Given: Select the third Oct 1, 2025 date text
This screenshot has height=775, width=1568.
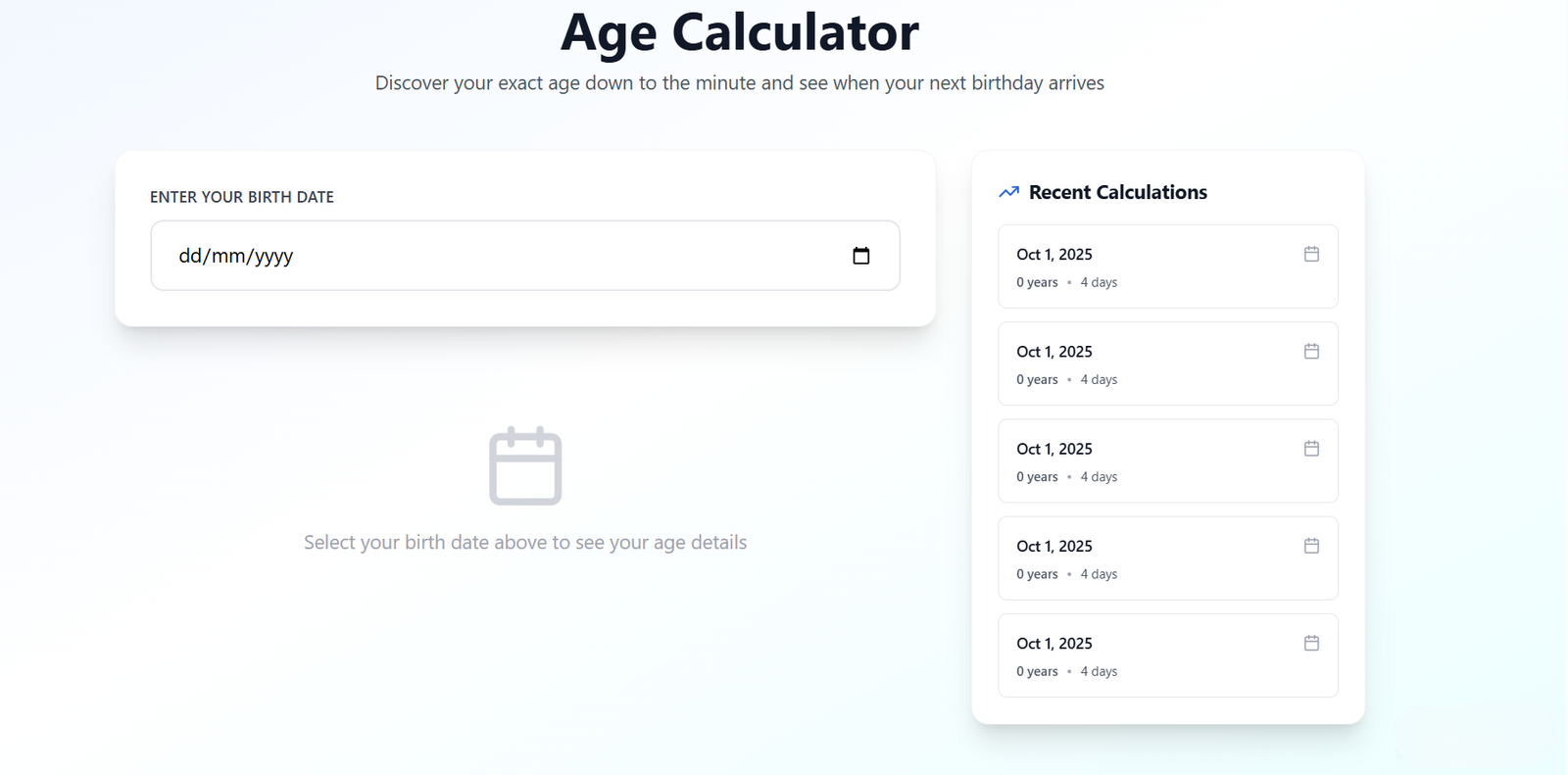Looking at the screenshot, I should coord(1053,449).
